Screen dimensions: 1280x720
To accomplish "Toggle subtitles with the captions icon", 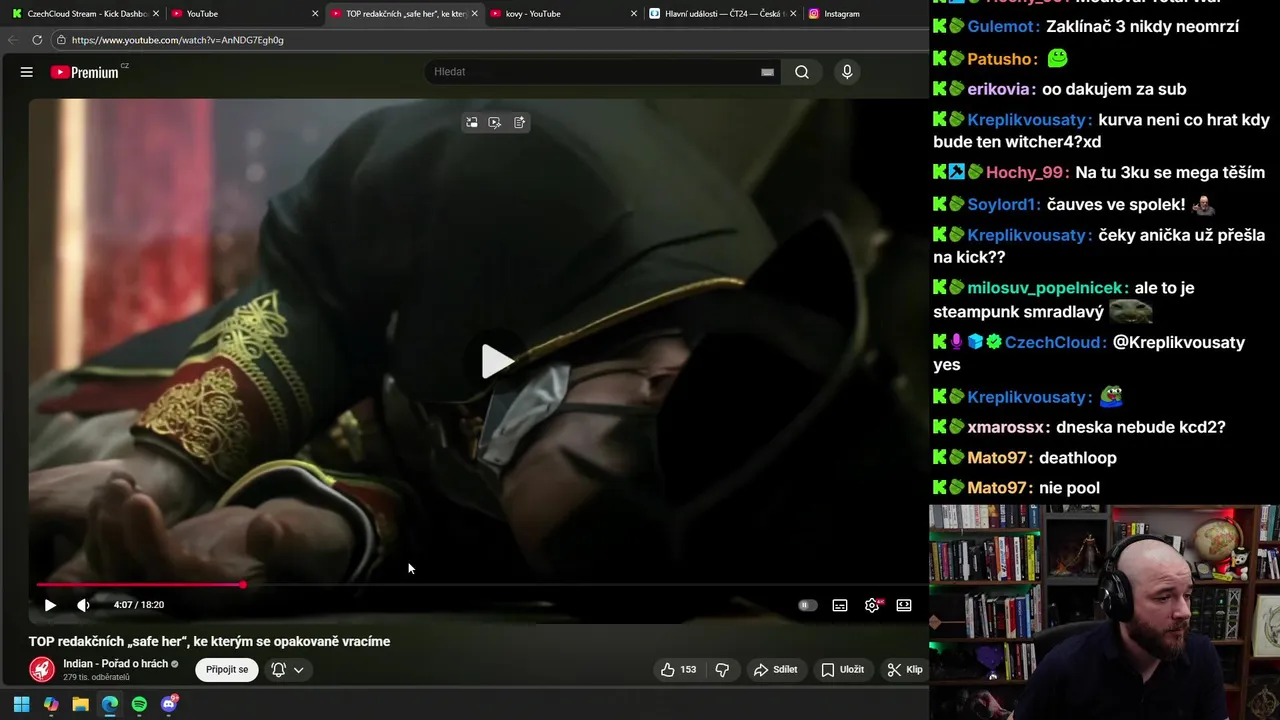I will (840, 605).
